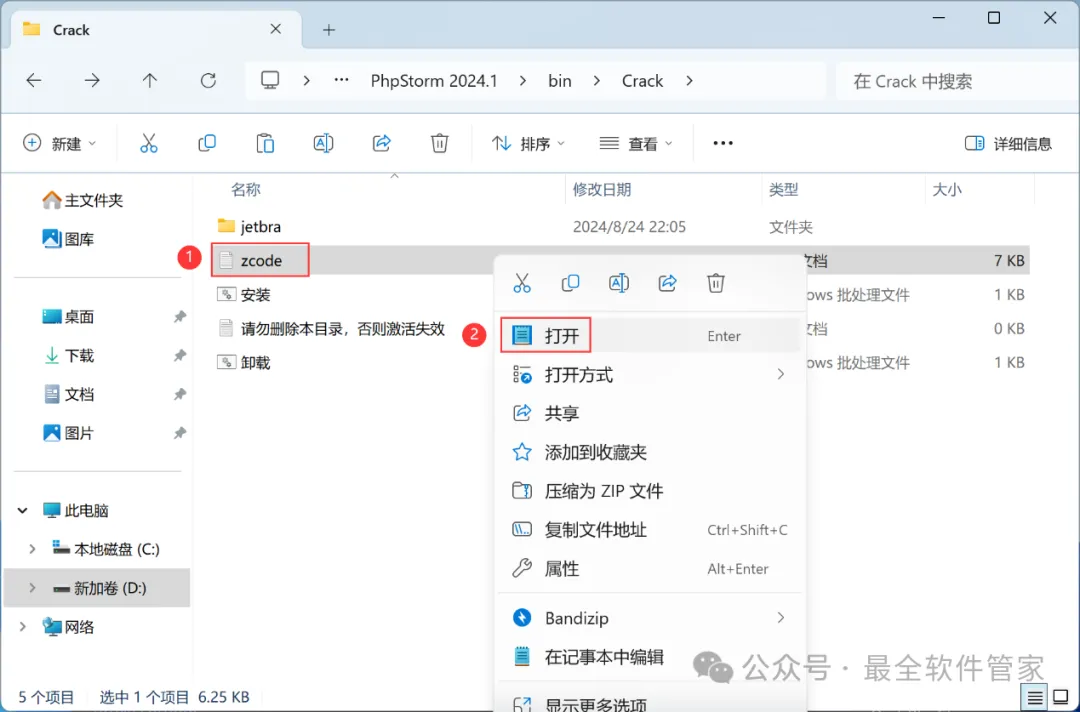Viewport: 1080px width, 712px height.
Task: Open 文档 in the sidebar
Action: (68, 394)
